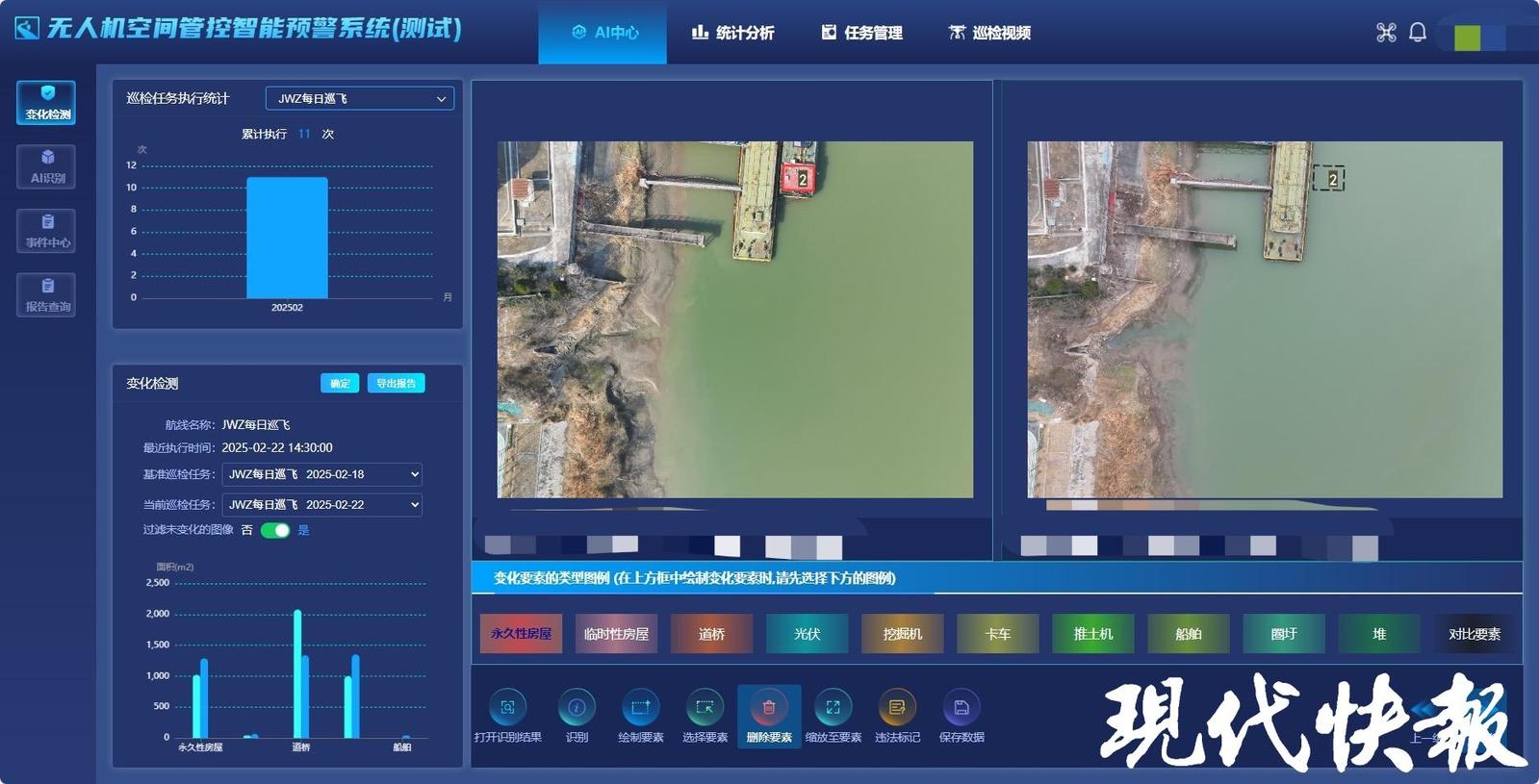Click the 保存数据 save icon
The image size is (1539, 784).
(961, 708)
